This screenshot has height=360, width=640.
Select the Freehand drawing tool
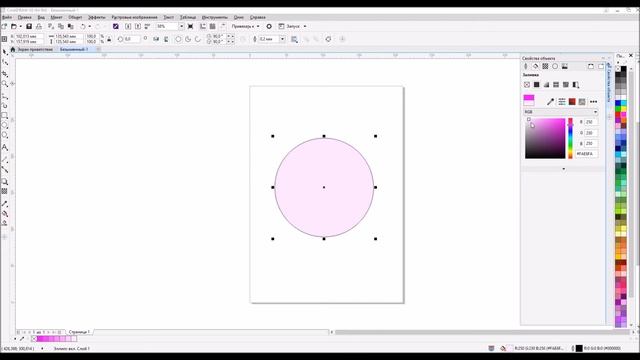tap(5, 96)
